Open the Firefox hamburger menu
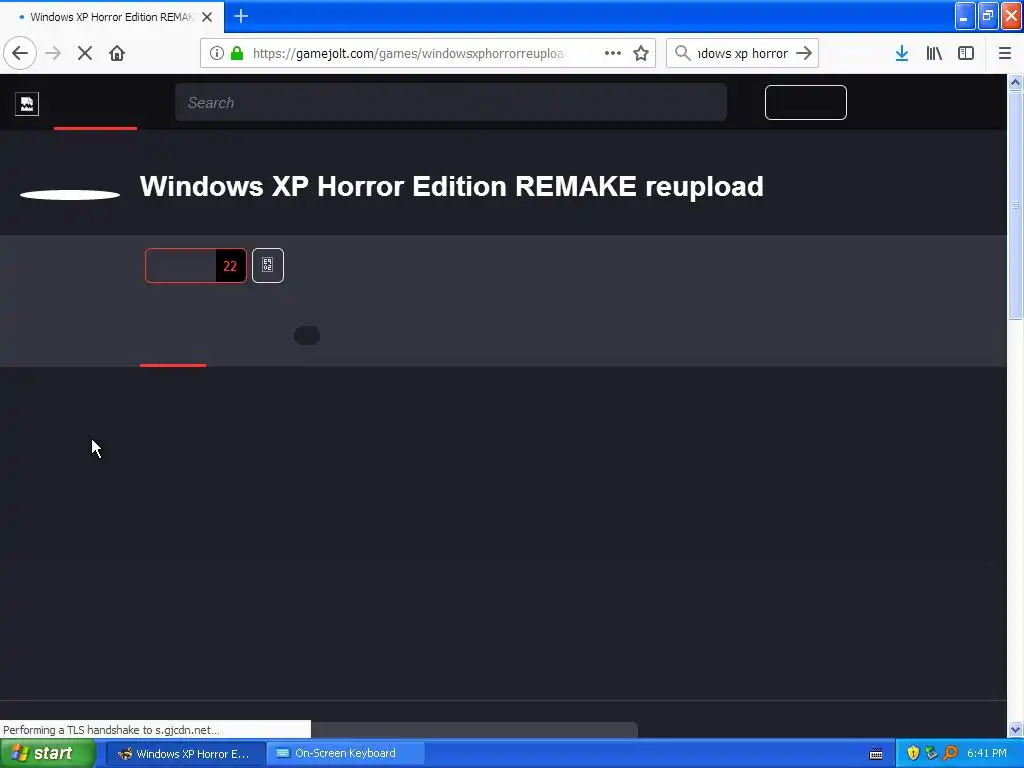 pos(1004,53)
